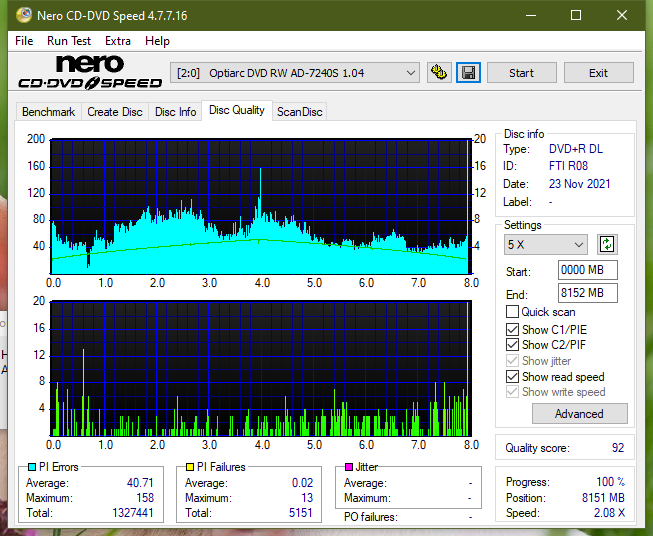Click the disc type DVD+R DL text
This screenshot has width=653, height=536.
(x=576, y=149)
